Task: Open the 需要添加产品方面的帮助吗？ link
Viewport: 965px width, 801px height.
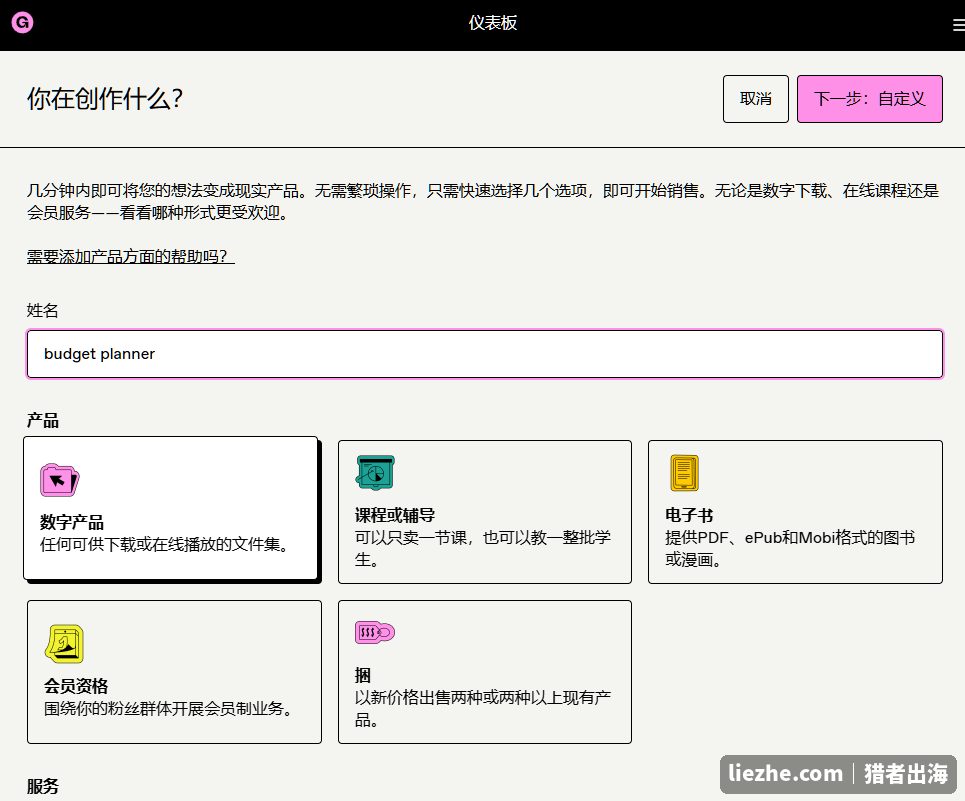Action: pos(130,256)
